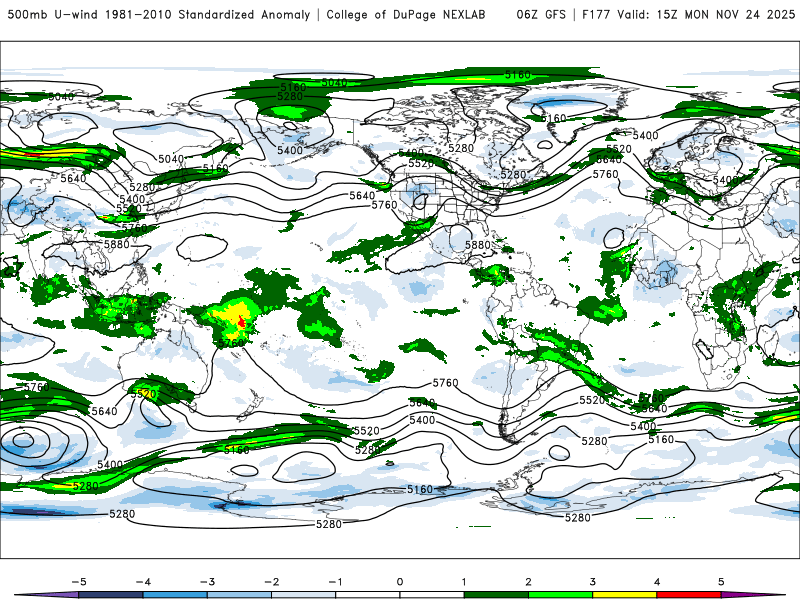The height and width of the screenshot is (600, 800).
Task: Click the '500mb U-wind 1981-2010 Standardized Anomaly' title
Action: pyautogui.click(x=159, y=15)
